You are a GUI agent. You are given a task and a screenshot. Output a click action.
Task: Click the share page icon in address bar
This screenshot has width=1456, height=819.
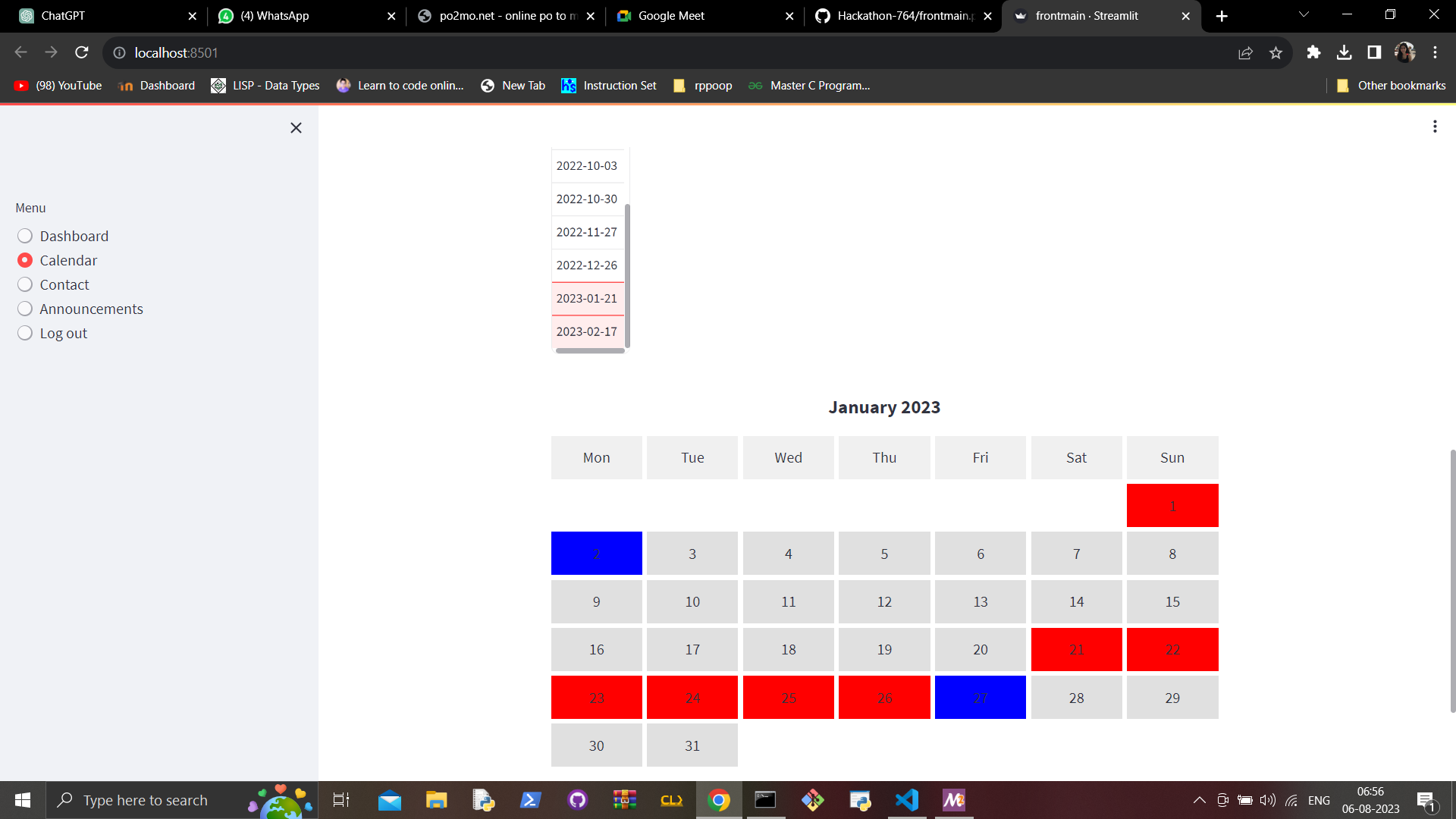point(1245,52)
